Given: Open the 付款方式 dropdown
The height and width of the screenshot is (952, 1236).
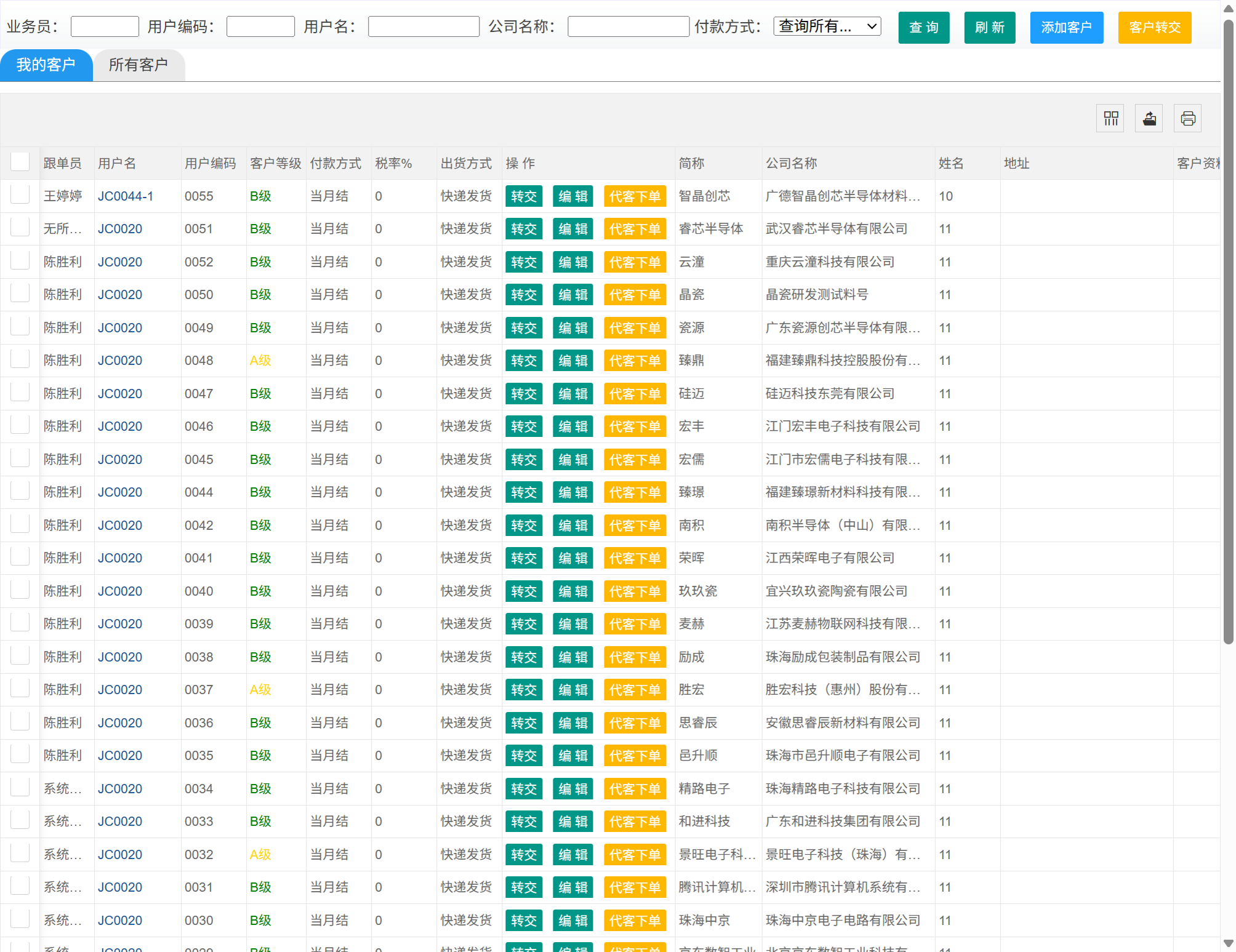Looking at the screenshot, I should pyautogui.click(x=827, y=26).
